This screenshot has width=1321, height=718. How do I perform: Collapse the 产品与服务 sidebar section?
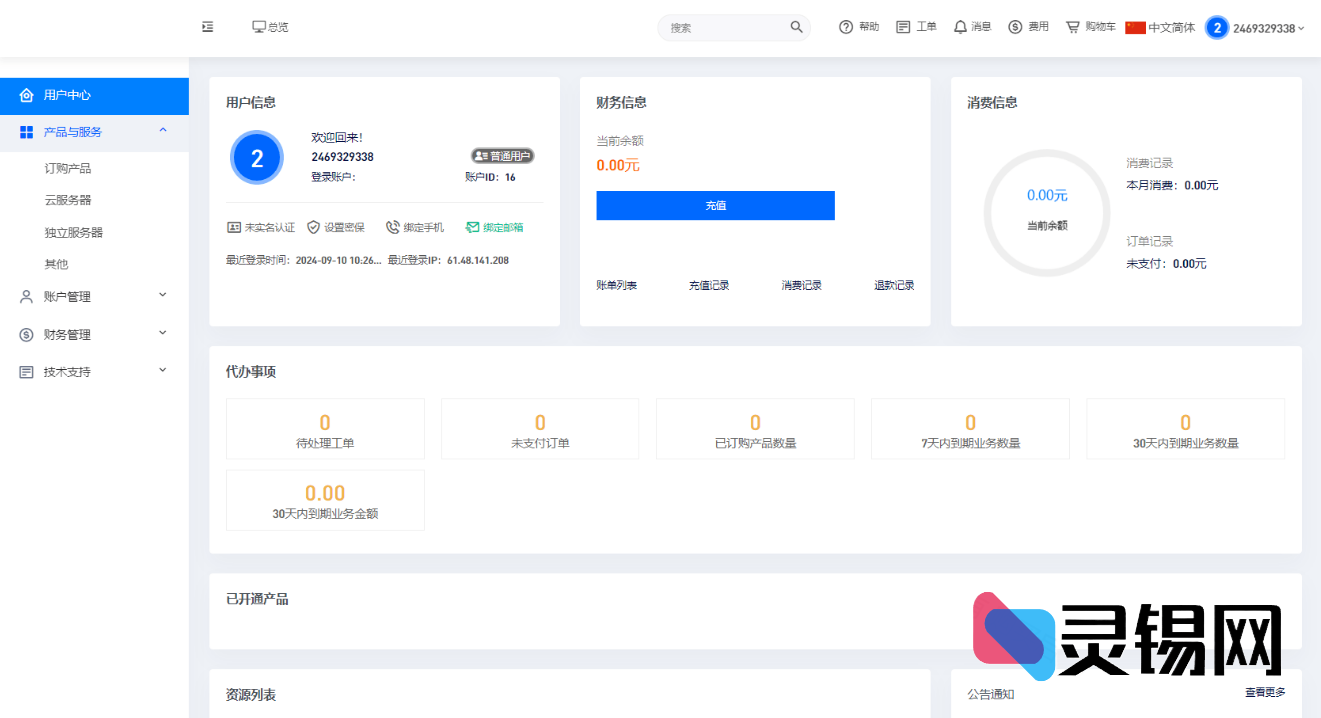(x=163, y=131)
